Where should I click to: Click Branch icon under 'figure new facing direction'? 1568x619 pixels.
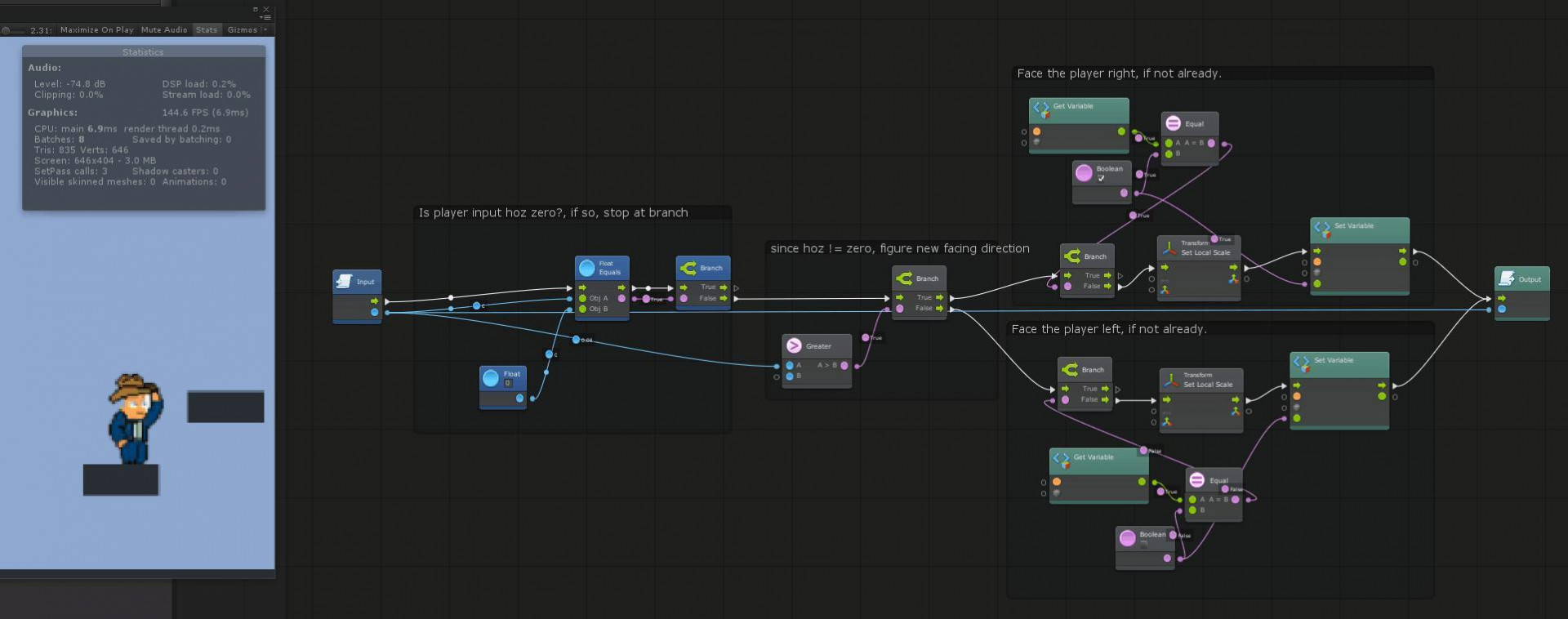pos(904,278)
